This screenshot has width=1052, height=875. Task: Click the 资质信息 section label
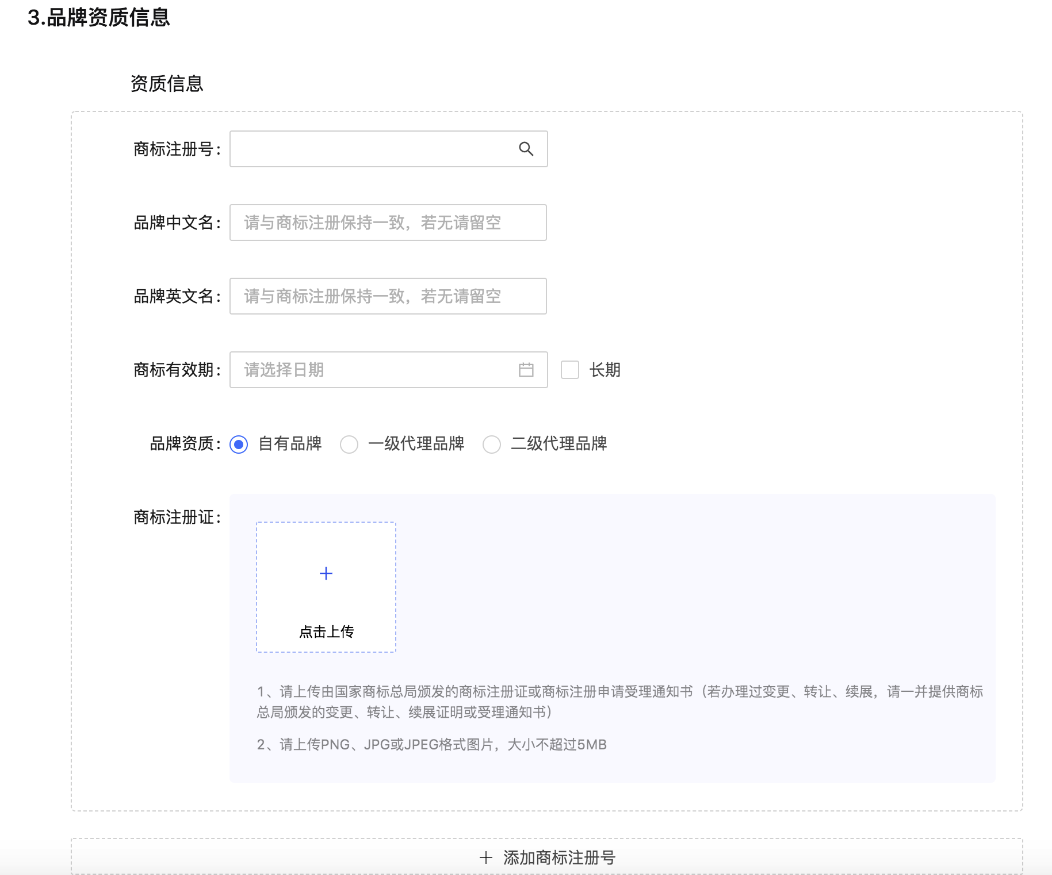(165, 83)
